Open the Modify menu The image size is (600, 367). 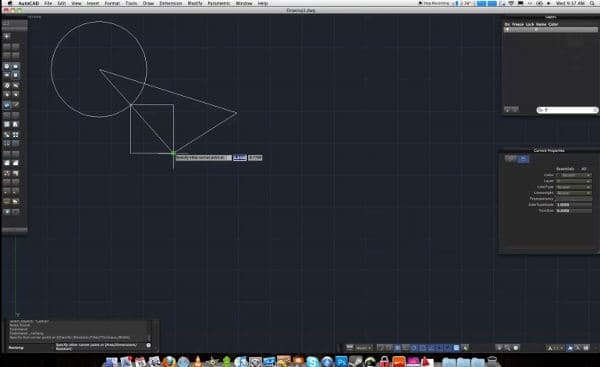click(x=195, y=3)
